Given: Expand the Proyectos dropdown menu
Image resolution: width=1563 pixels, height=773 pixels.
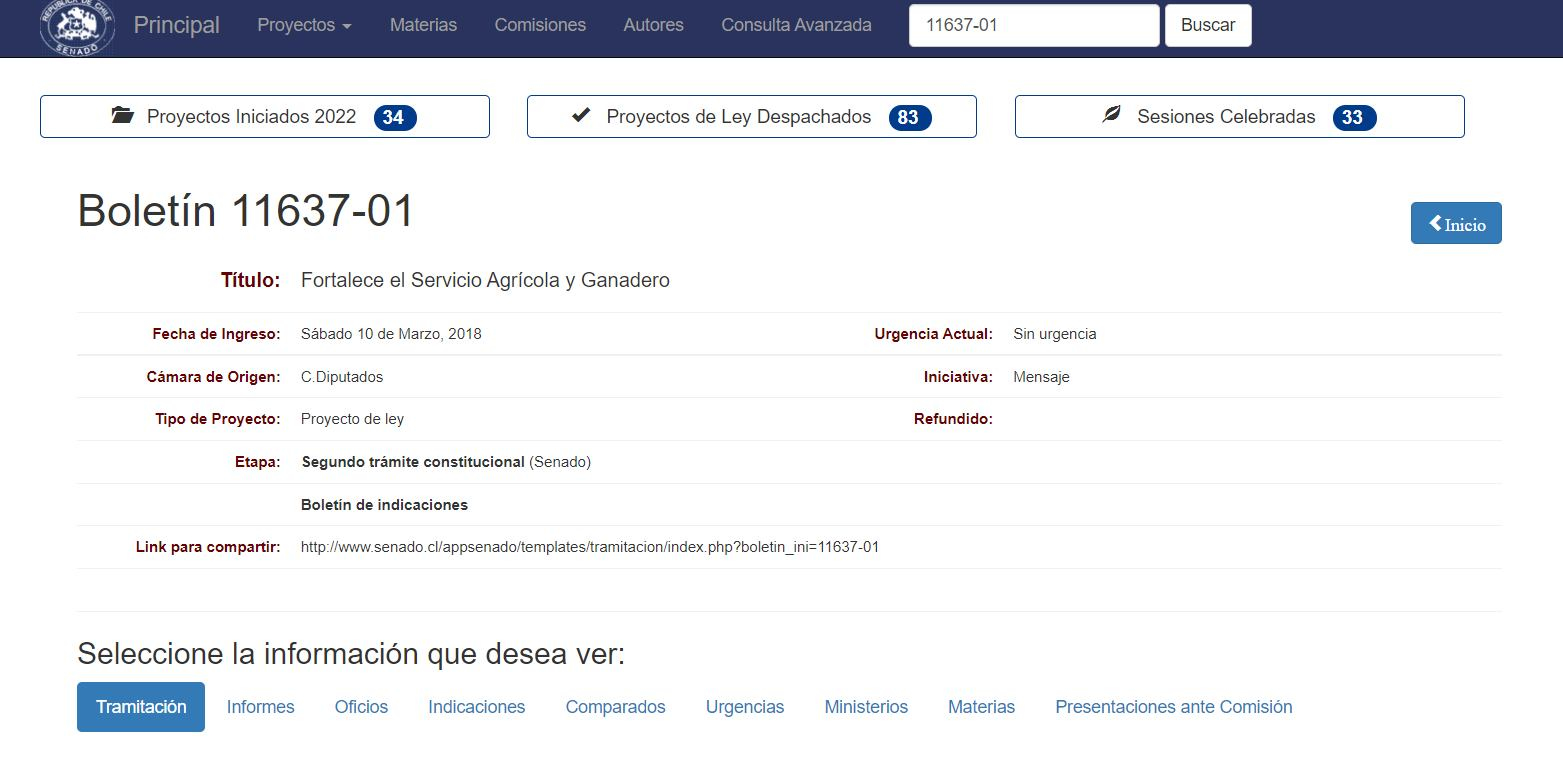Looking at the screenshot, I should (304, 25).
